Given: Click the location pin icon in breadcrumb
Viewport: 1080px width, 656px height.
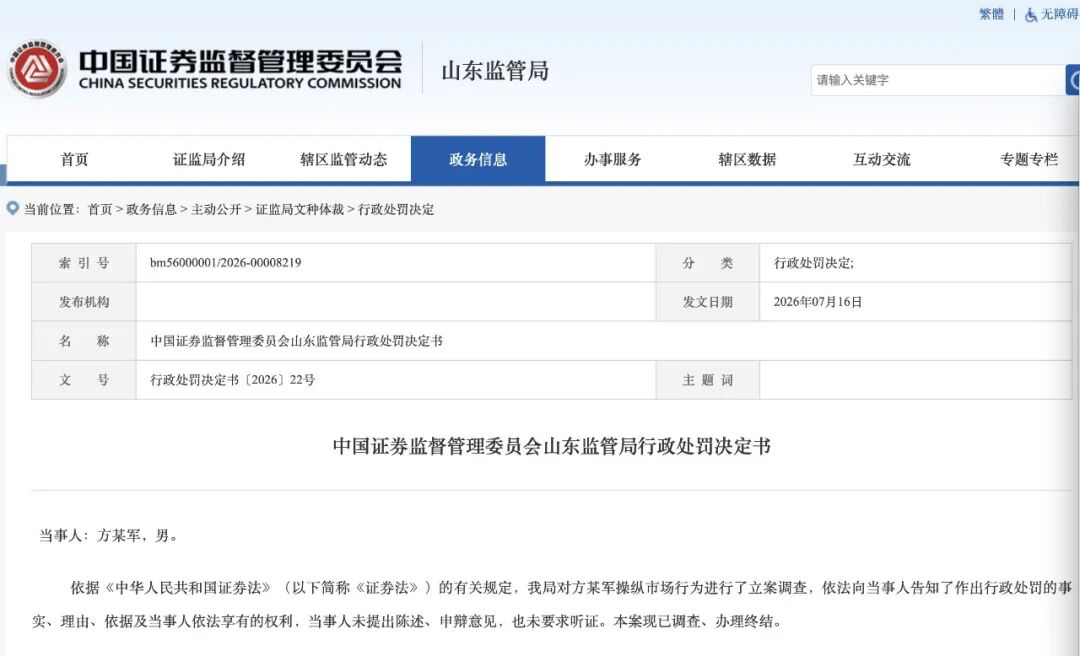Looking at the screenshot, I should tap(12, 208).
